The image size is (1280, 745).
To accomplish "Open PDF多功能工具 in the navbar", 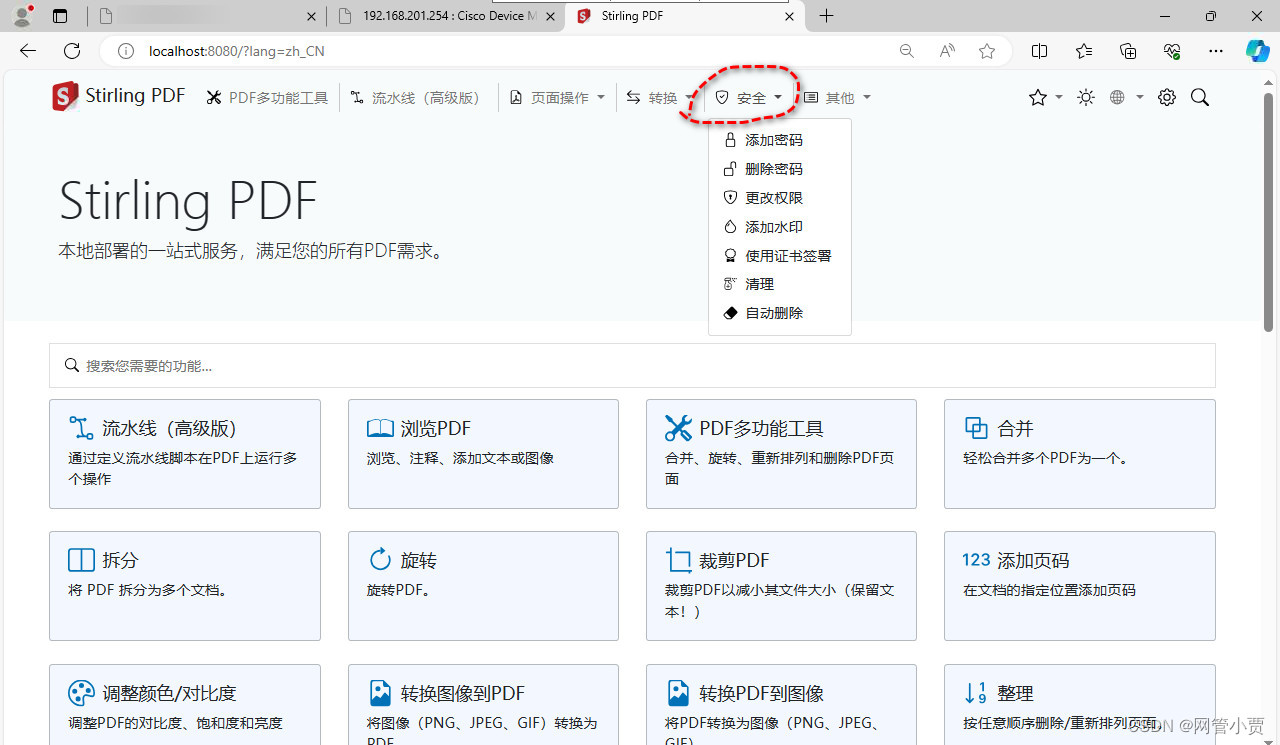I will coord(267,98).
